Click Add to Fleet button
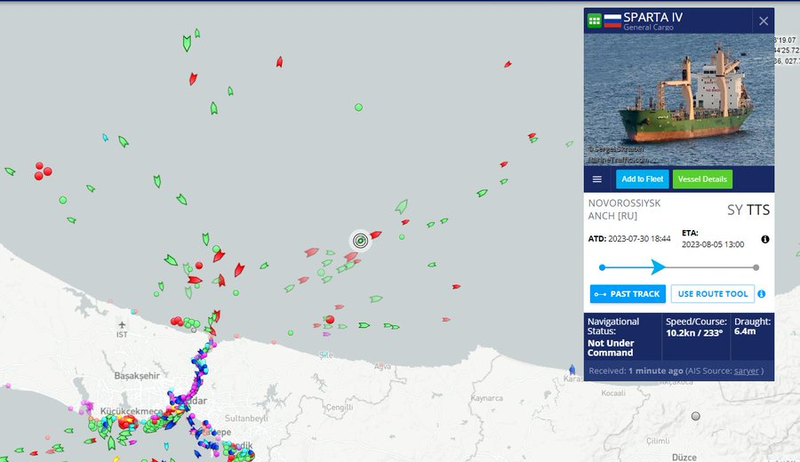The image size is (800, 462). 642,179
